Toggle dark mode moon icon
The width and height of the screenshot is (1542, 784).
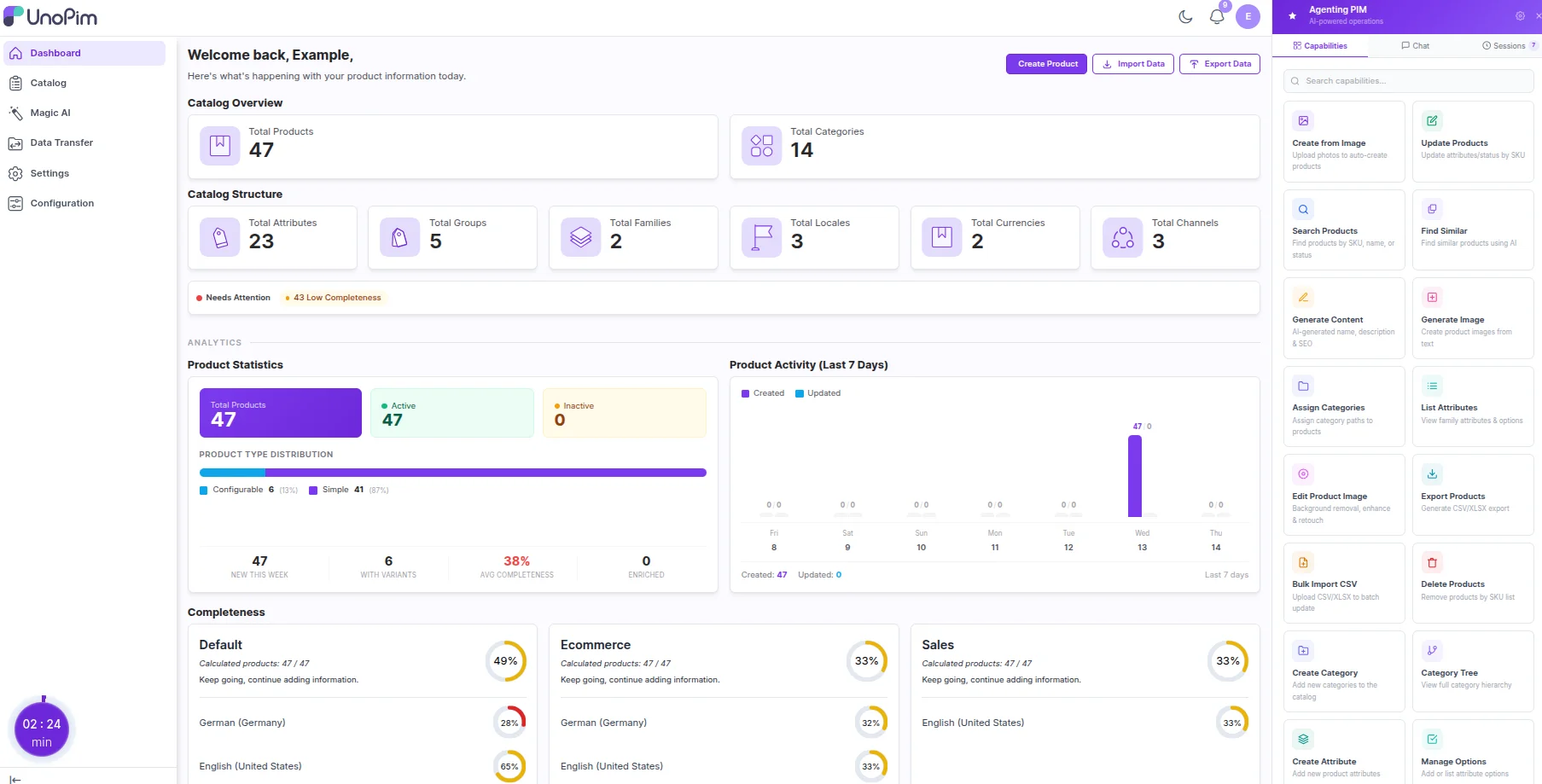(x=1185, y=16)
